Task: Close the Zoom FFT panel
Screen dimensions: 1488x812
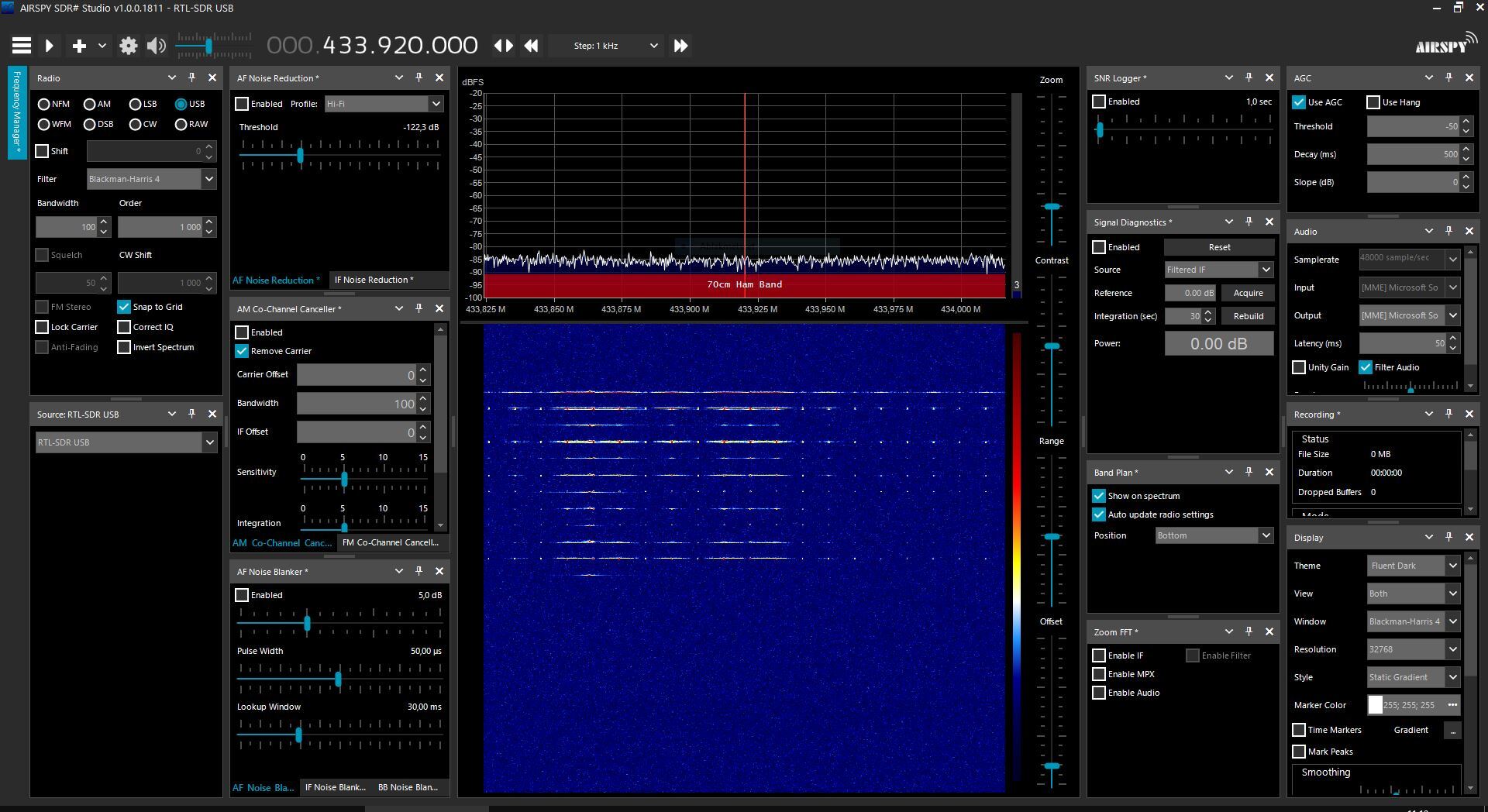Action: [x=1269, y=631]
